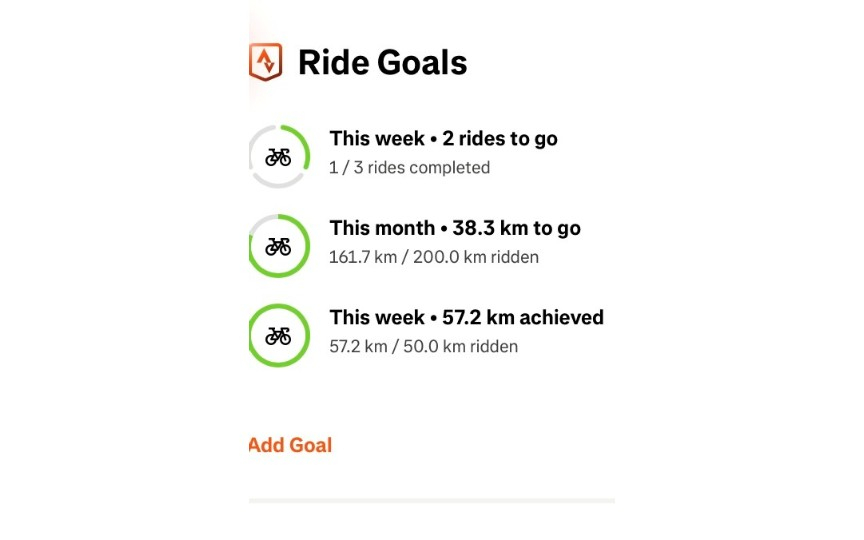The width and height of the screenshot is (864, 540).
Task: Tap the Ride Goals heading
Action: [x=382, y=63]
